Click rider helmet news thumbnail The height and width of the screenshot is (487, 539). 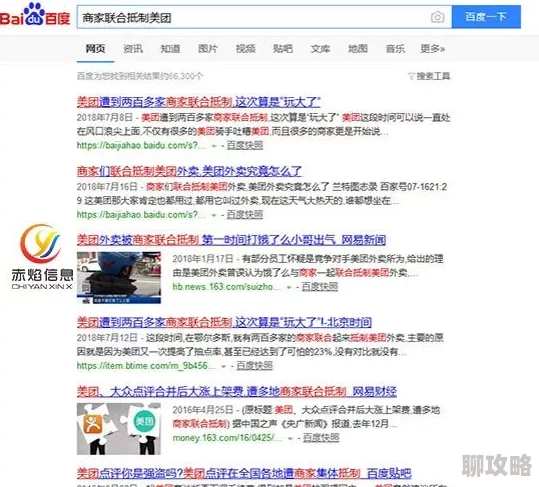(119, 278)
